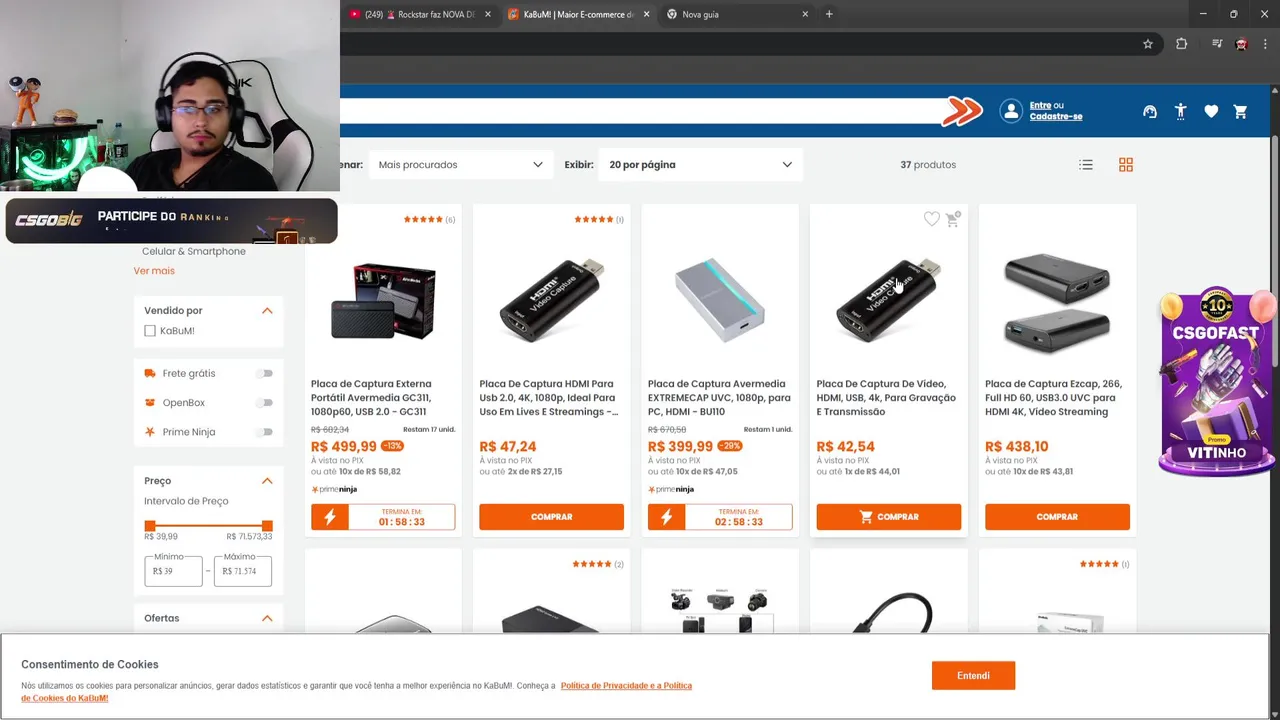
Task: Switch to list view layout icon
Action: [1086, 165]
